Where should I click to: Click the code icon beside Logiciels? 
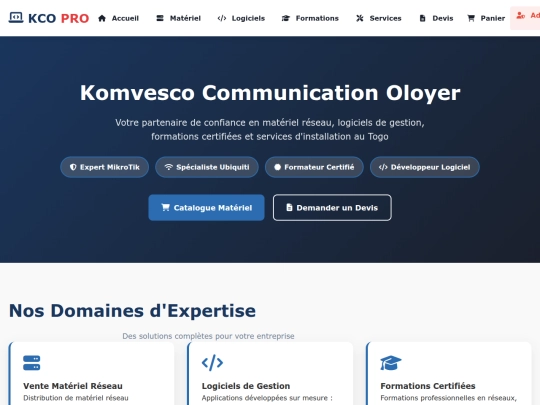click(x=222, y=18)
